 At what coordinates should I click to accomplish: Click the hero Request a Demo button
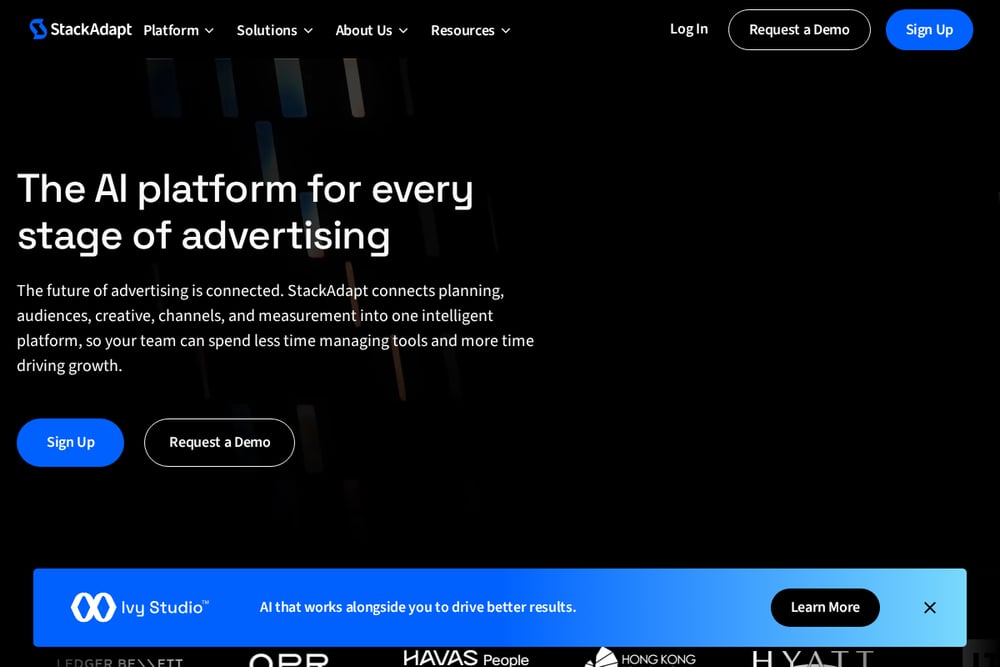pos(219,442)
